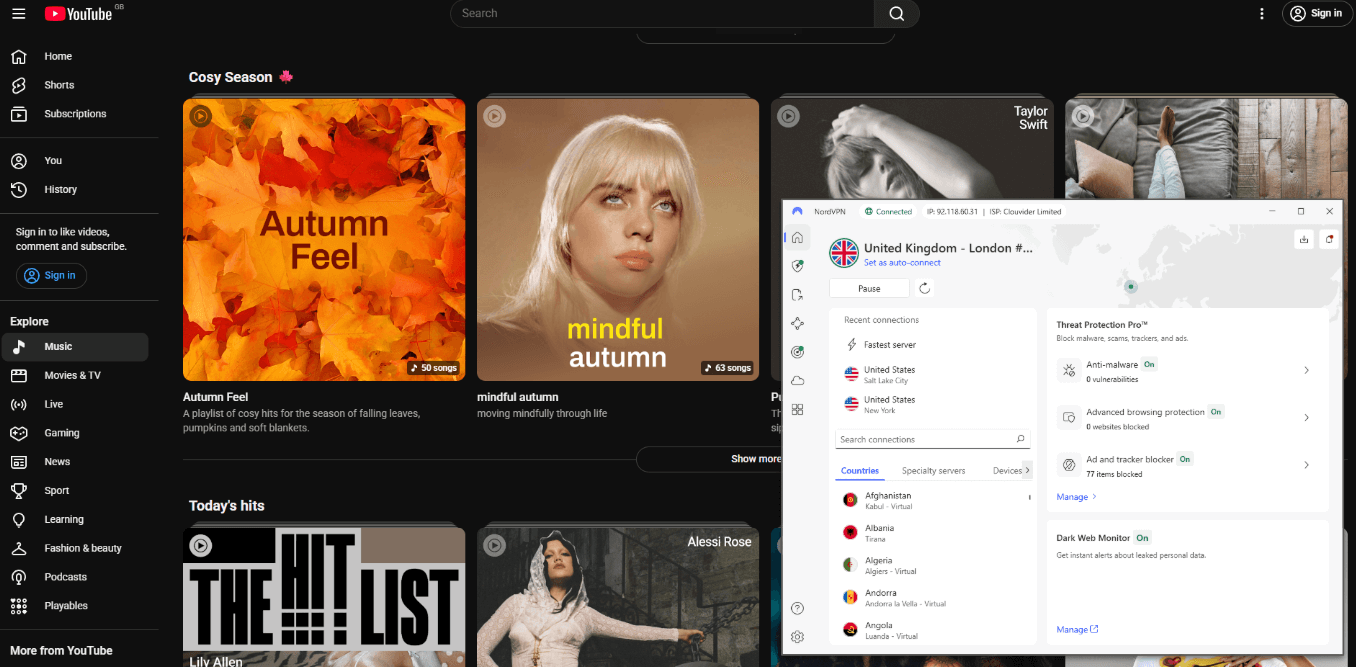Click the NordVPN help question mark icon
This screenshot has height=667, width=1356.
797,608
